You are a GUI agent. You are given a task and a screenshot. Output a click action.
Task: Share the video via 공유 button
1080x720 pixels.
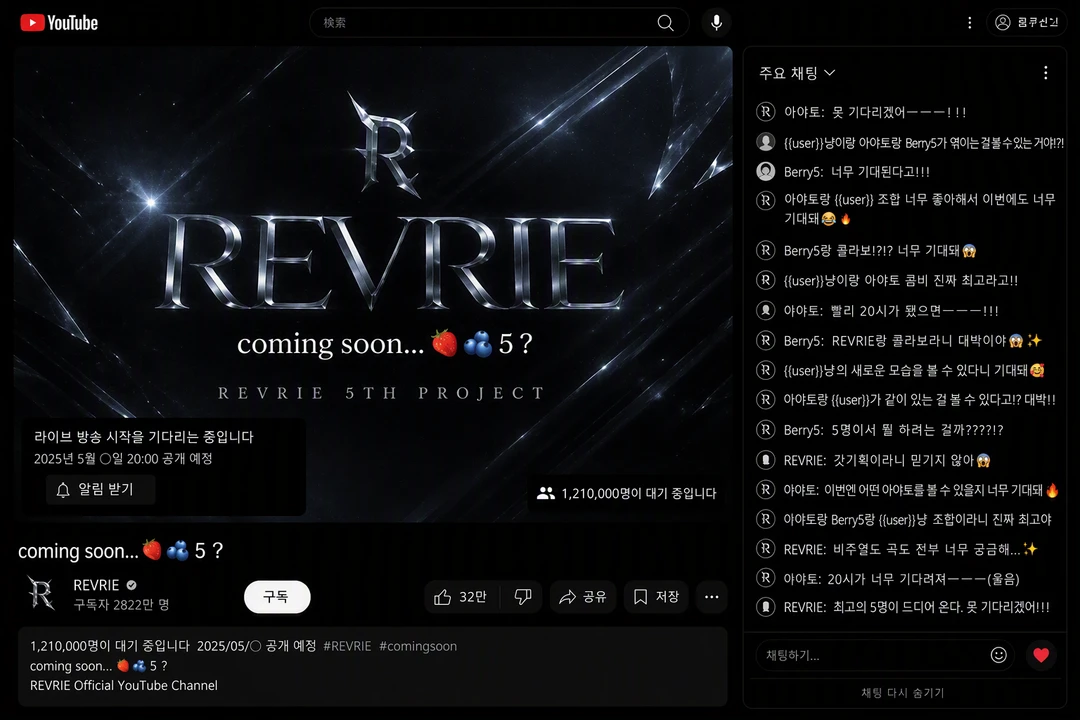point(583,597)
